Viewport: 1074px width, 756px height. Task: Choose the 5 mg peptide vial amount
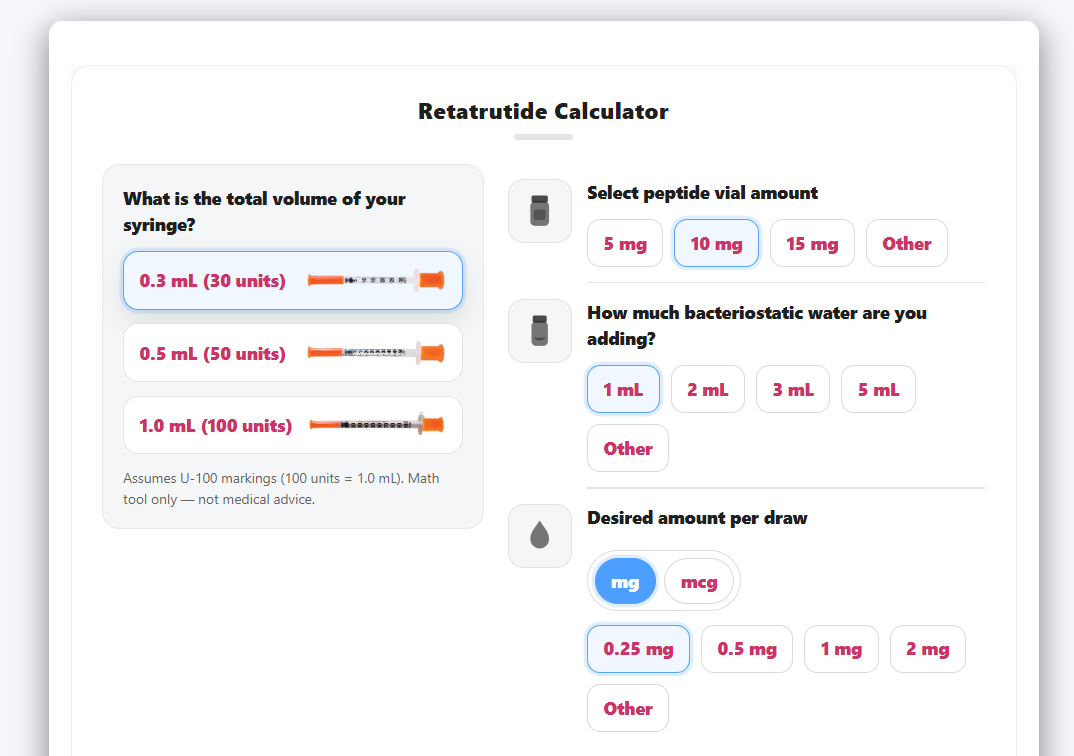(x=624, y=243)
